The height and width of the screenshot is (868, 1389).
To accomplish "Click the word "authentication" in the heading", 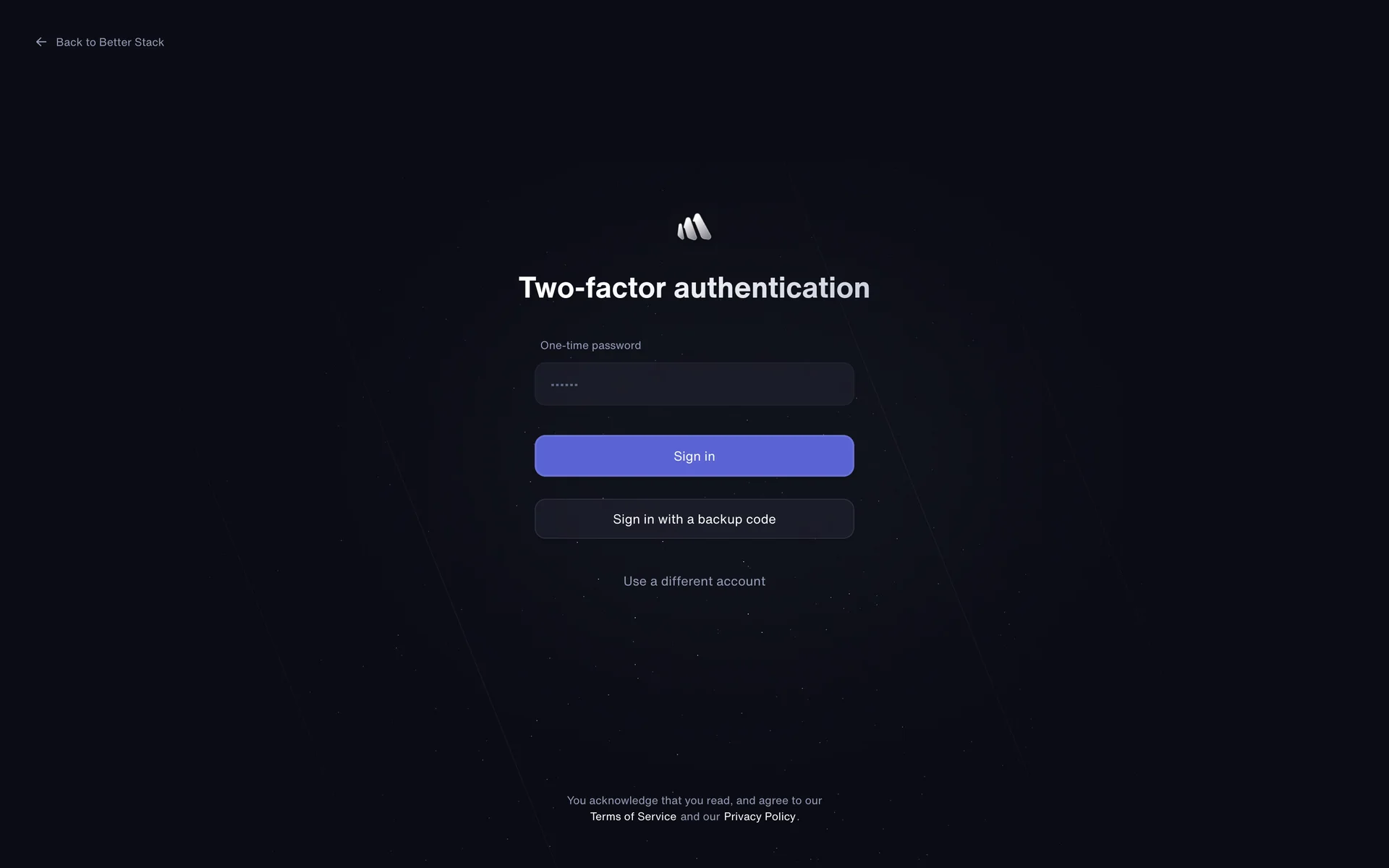I will click(772, 288).
